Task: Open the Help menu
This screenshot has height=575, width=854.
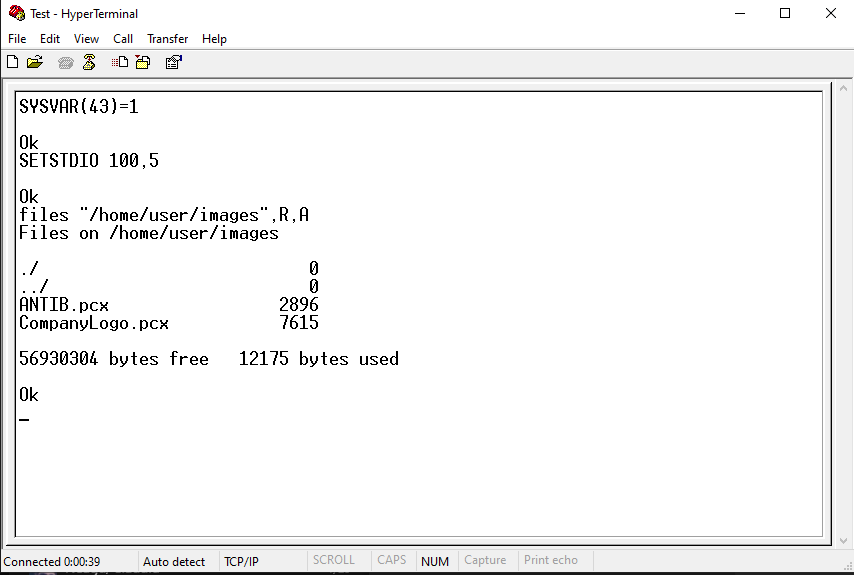Action: (214, 39)
